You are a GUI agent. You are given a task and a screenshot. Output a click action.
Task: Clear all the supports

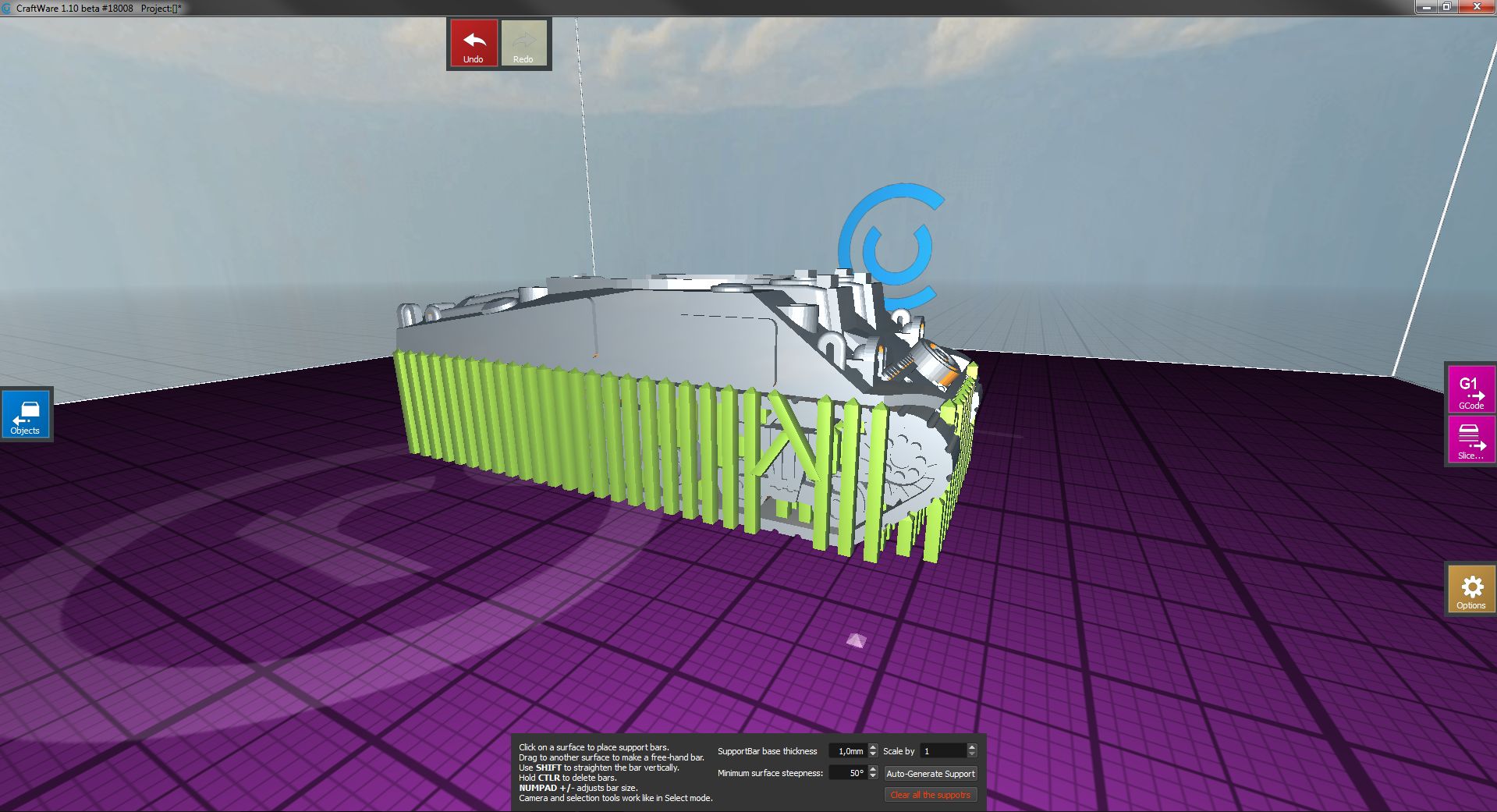pos(930,795)
